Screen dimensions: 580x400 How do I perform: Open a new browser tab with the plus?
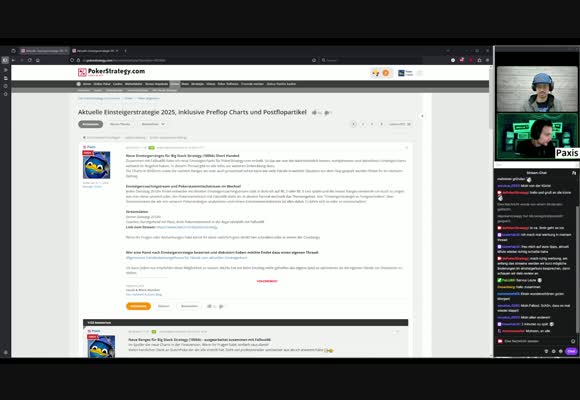click(x=125, y=51)
